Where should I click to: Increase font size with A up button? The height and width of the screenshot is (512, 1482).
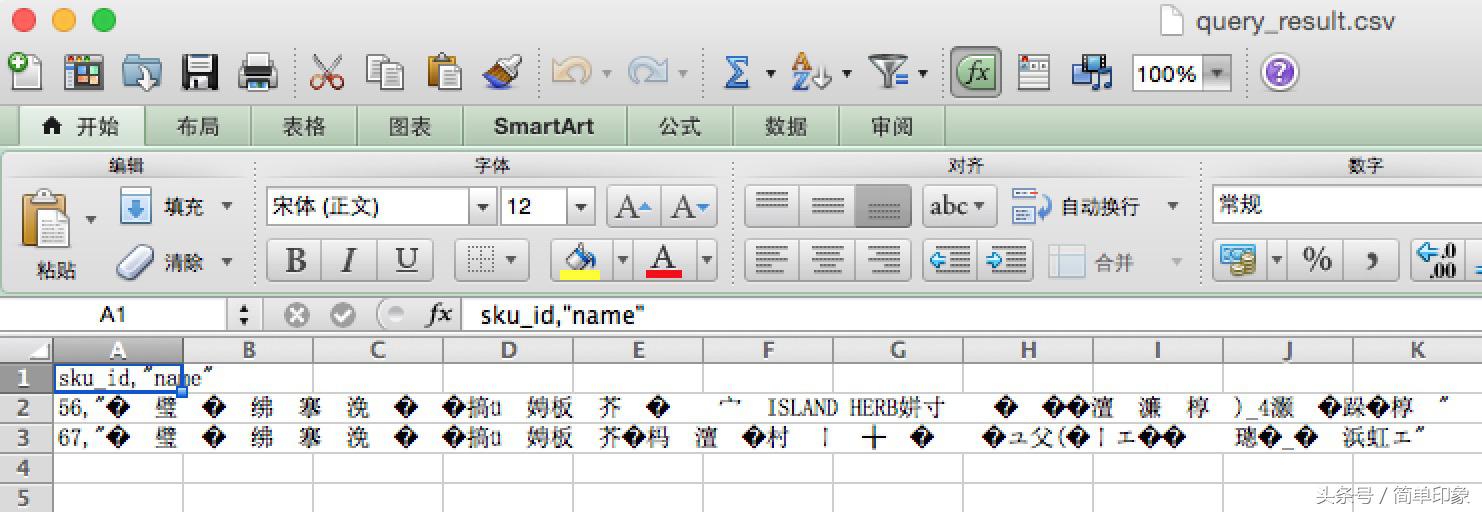(x=634, y=207)
